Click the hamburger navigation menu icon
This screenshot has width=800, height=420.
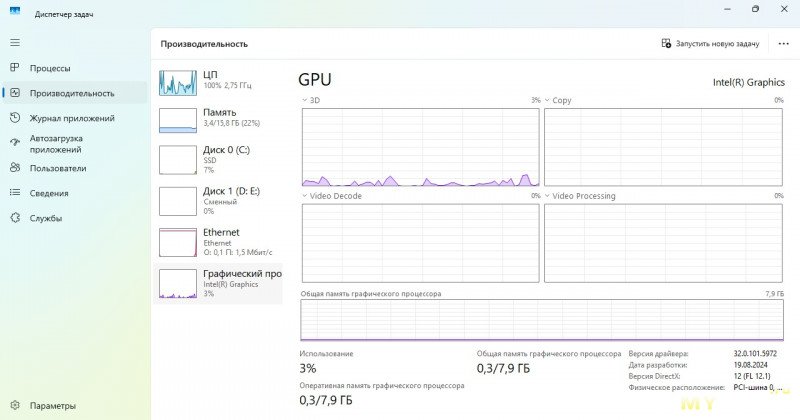point(14,43)
